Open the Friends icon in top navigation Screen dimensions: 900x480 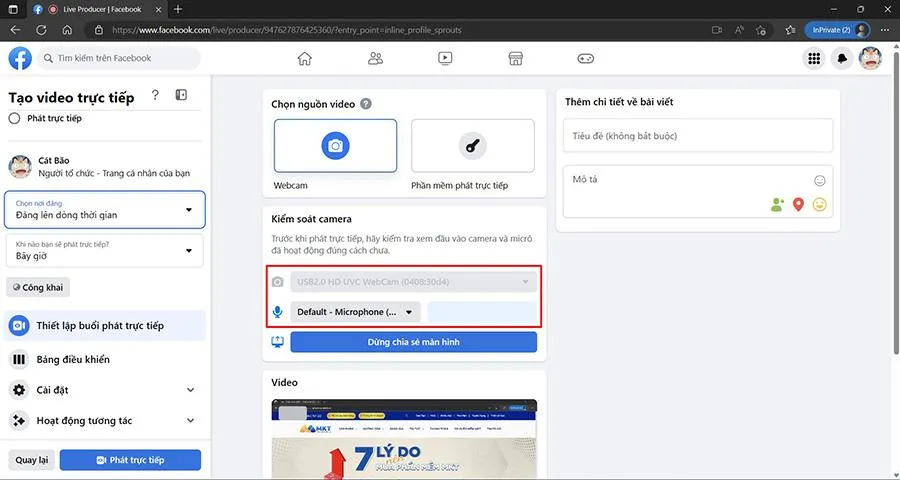click(375, 59)
